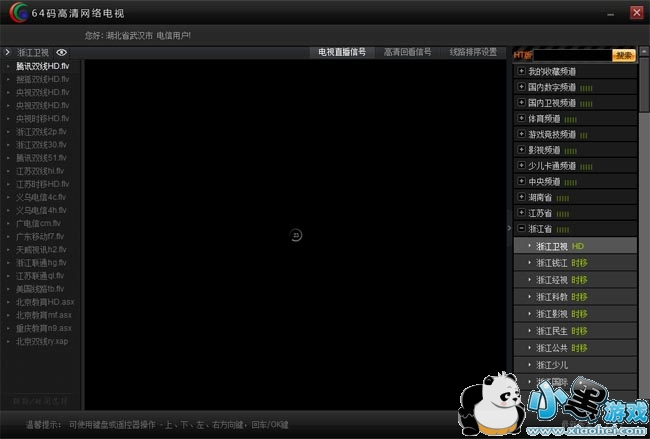Select the 浙江影视 channel
Viewport: 650px width, 439px height.
(575, 314)
